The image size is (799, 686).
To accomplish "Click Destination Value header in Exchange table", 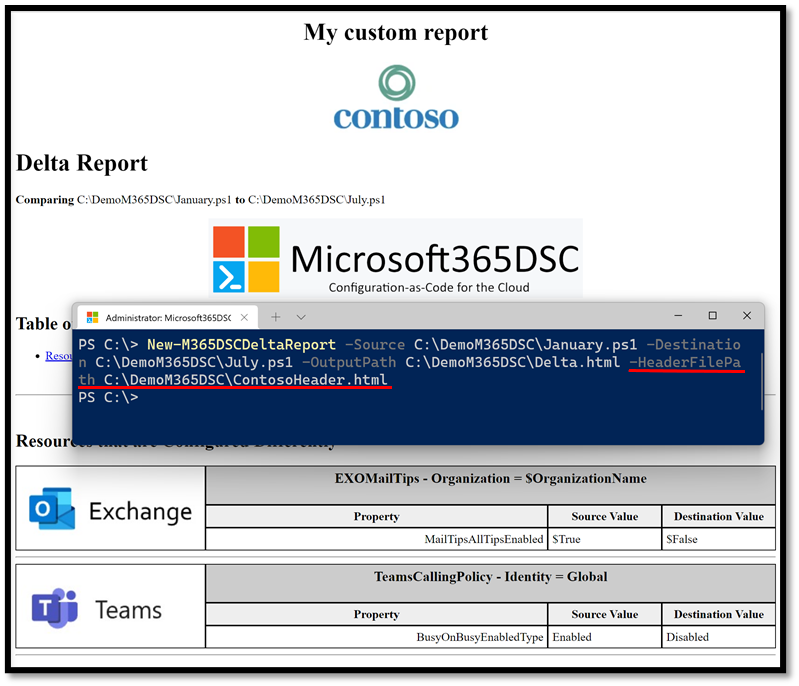I will (x=718, y=516).
